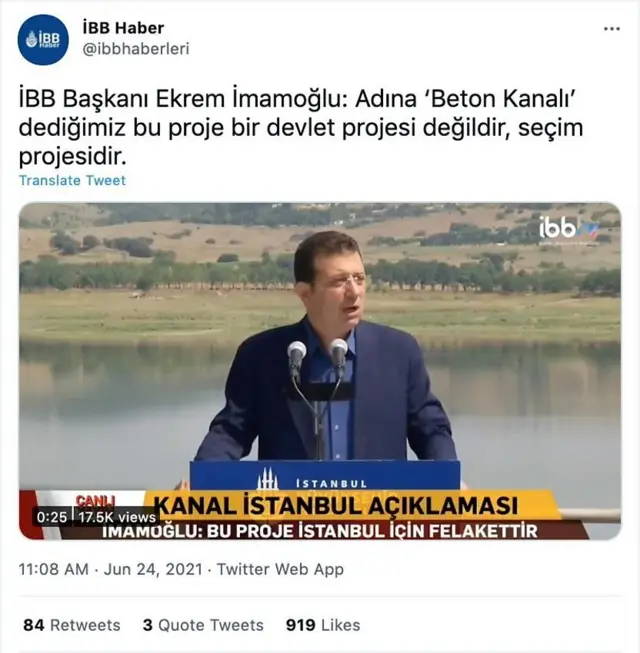Image resolution: width=640 pixels, height=653 pixels.
Task: Play the Kanal İstanbul video
Action: [x=320, y=371]
